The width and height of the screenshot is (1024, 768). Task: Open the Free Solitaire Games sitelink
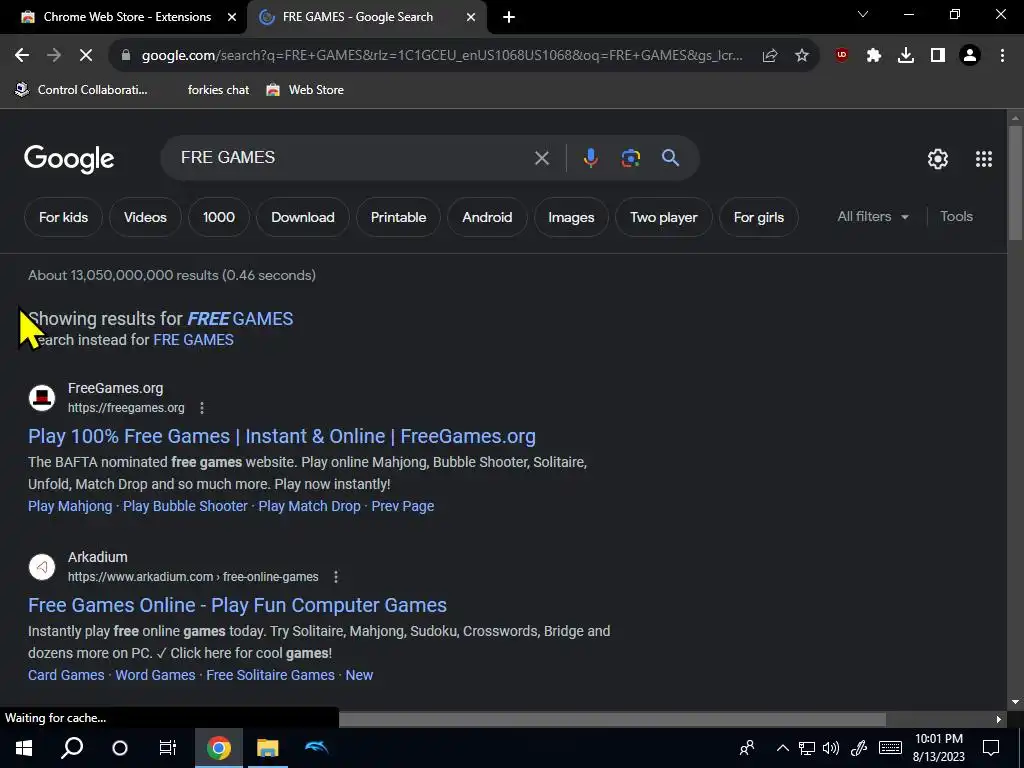pos(270,675)
